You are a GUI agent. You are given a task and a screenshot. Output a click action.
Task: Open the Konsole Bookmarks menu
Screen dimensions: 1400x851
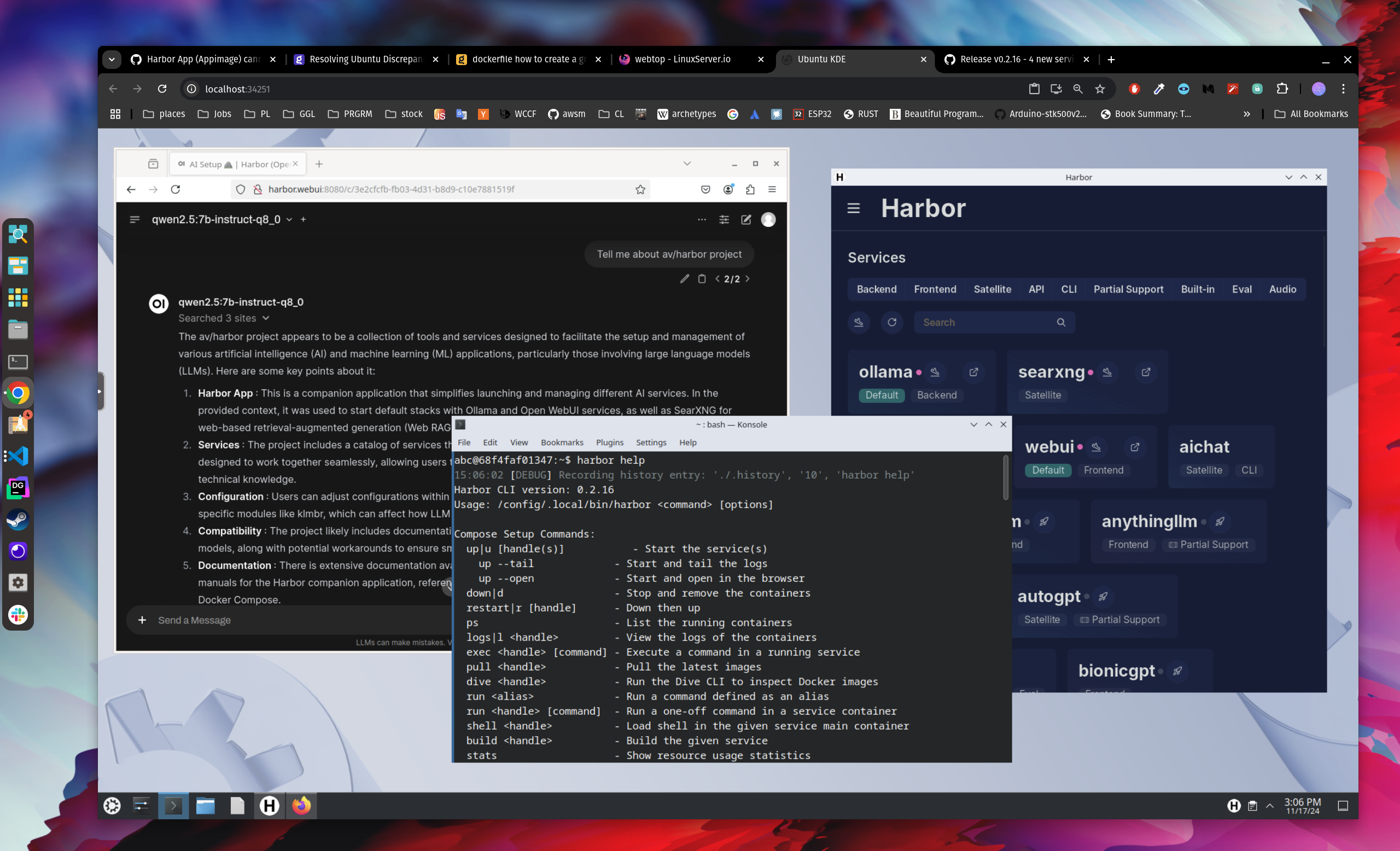click(562, 442)
